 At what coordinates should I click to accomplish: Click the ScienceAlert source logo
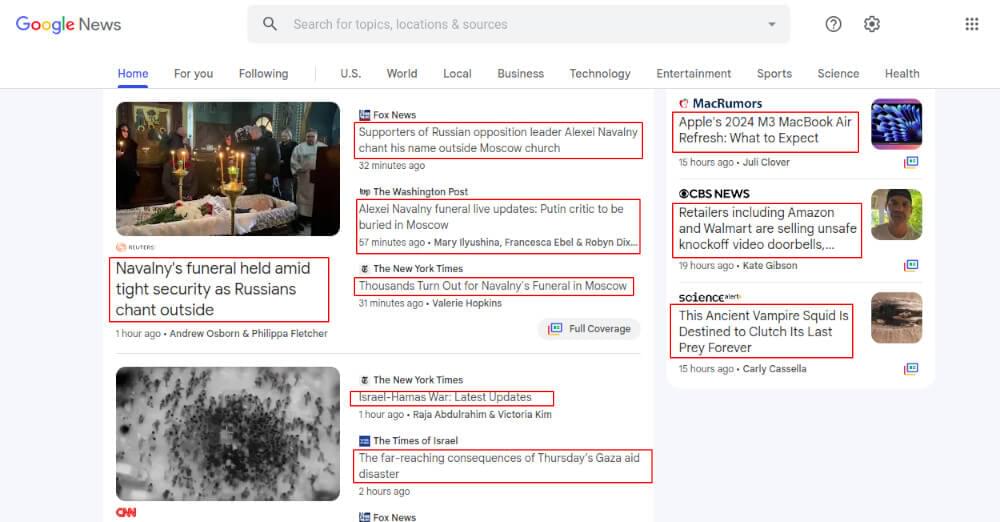[x=710, y=297]
